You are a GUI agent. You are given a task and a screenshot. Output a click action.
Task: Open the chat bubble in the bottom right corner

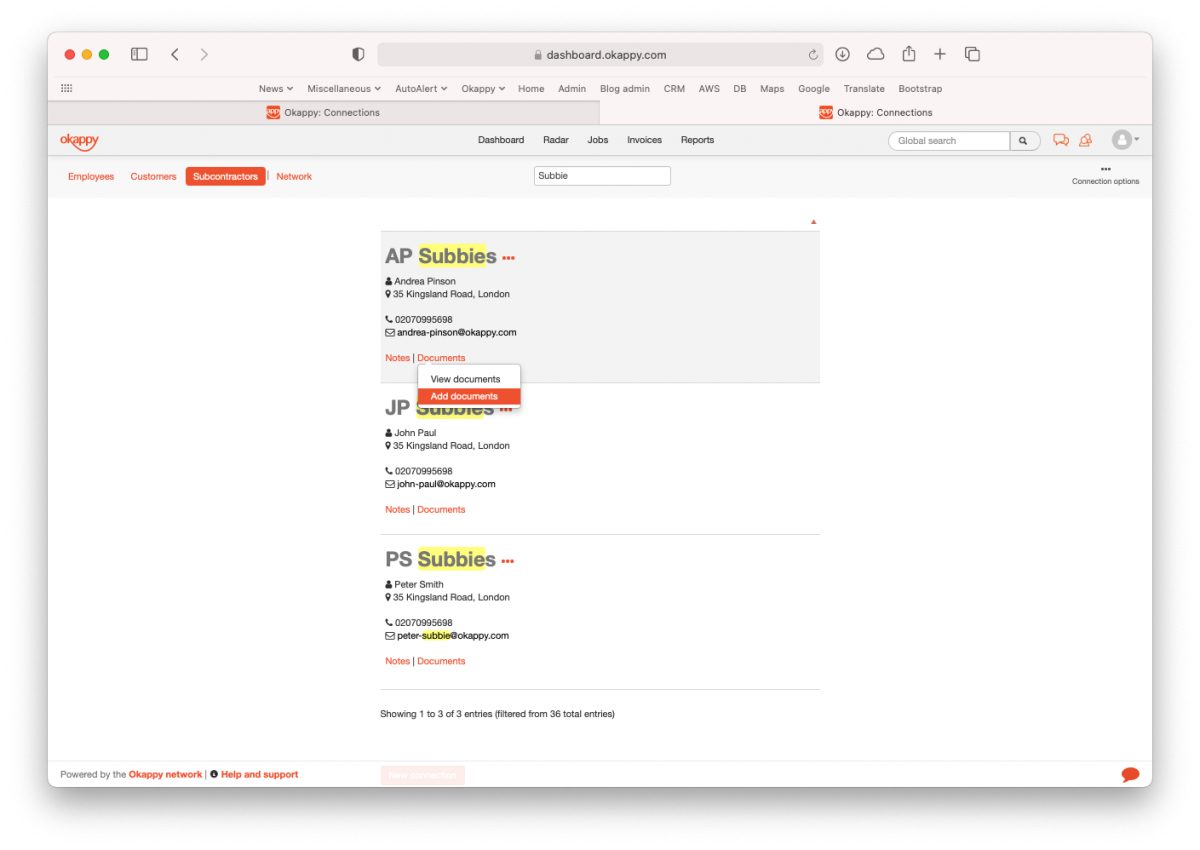tap(1129, 774)
